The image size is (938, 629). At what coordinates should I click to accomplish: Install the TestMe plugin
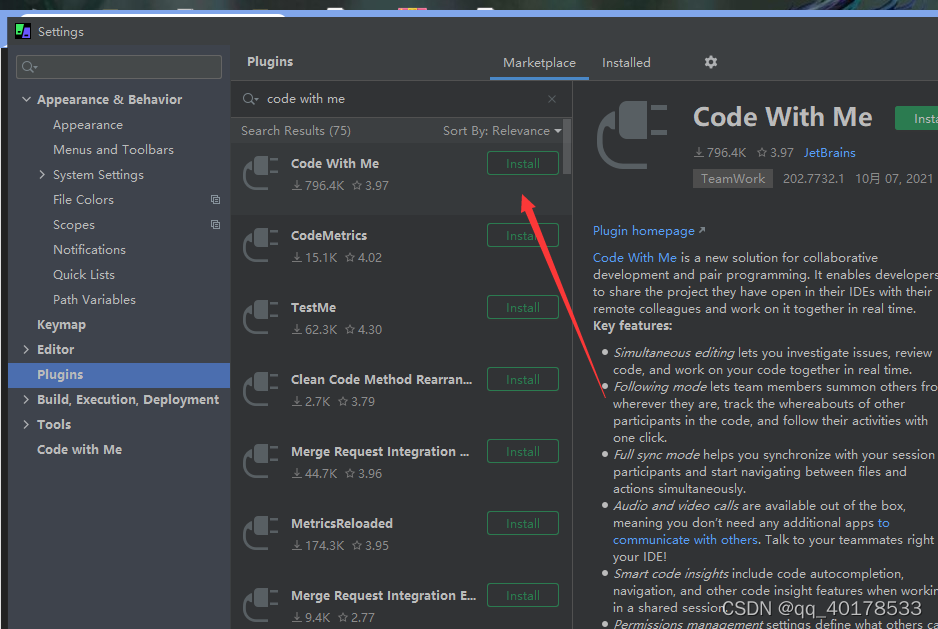coord(523,307)
